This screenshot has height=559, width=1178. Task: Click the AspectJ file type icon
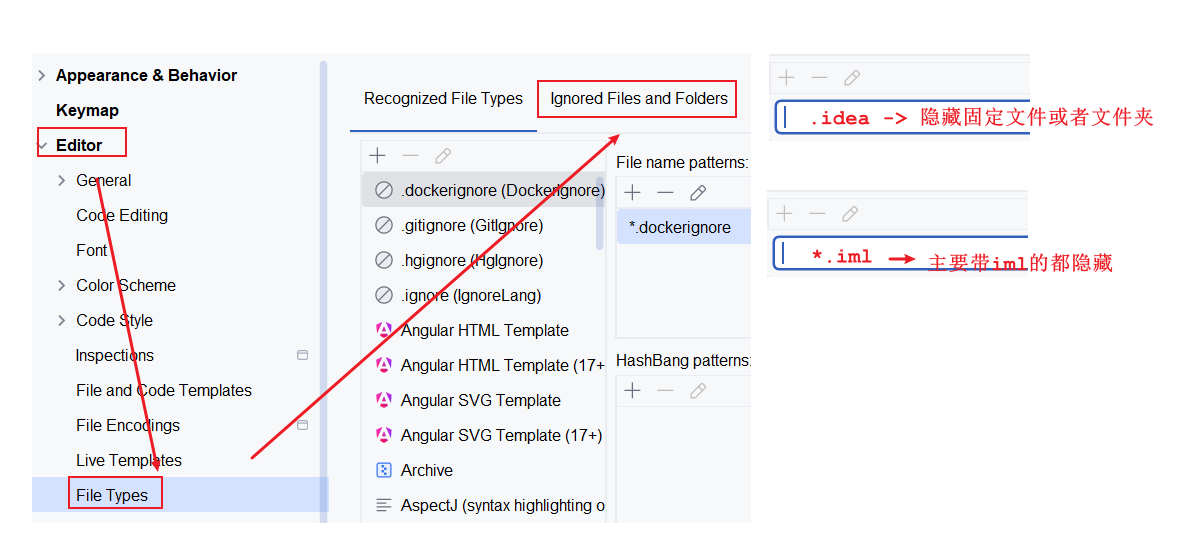click(x=384, y=505)
